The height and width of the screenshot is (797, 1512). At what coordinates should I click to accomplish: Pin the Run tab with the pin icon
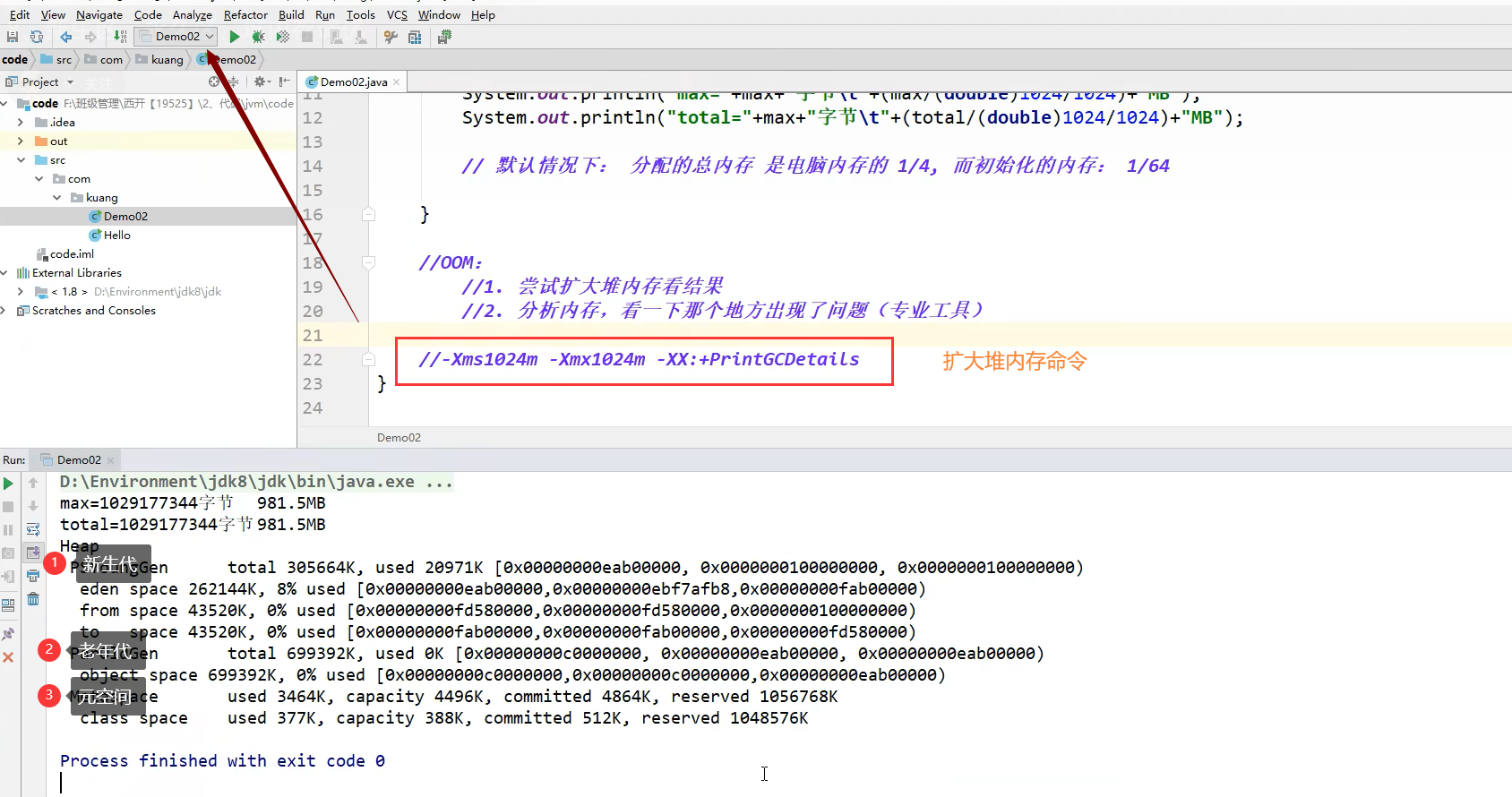pyautogui.click(x=8, y=634)
